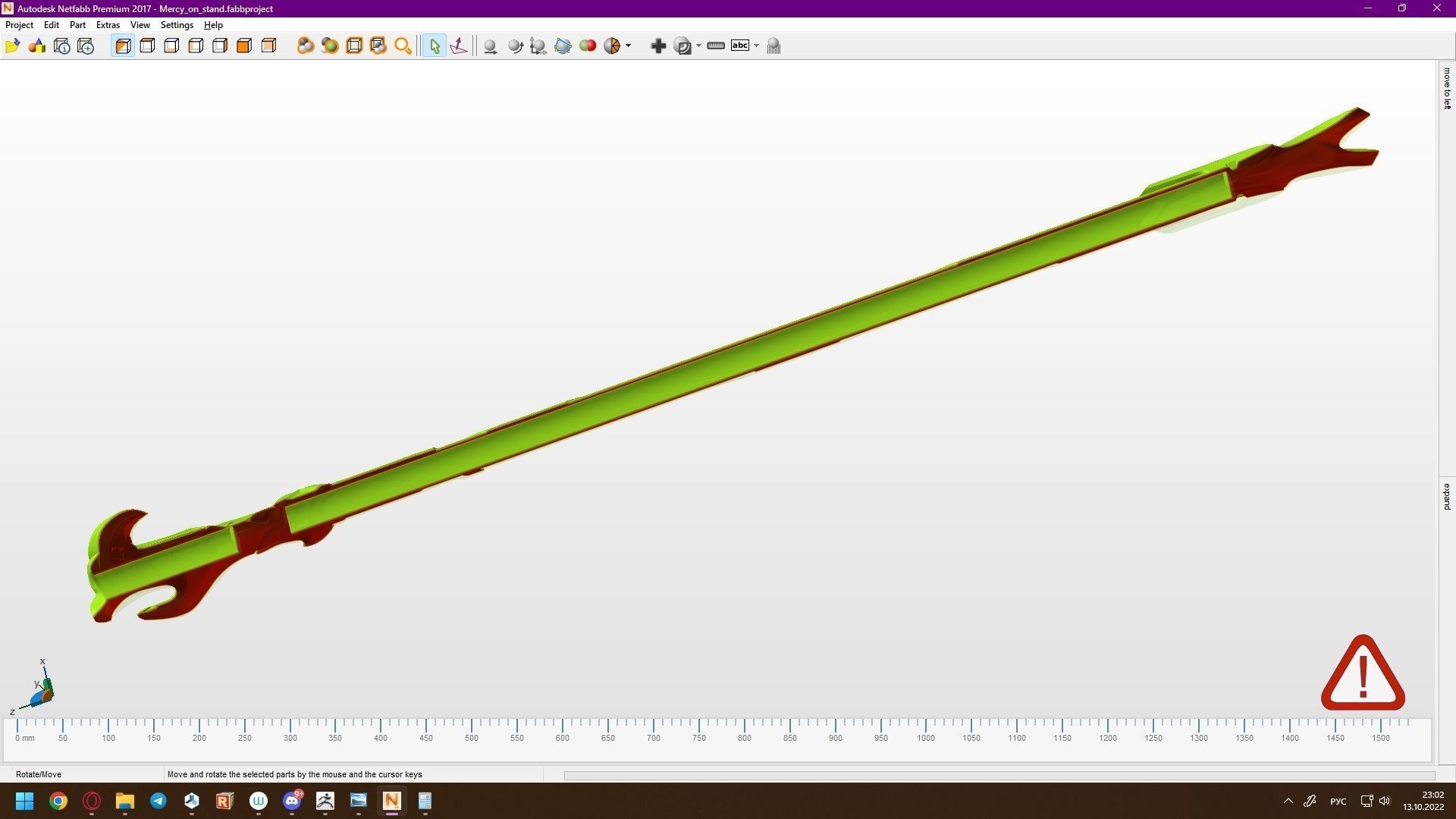Click the repair plus icon
This screenshot has height=819, width=1456.
tap(658, 46)
